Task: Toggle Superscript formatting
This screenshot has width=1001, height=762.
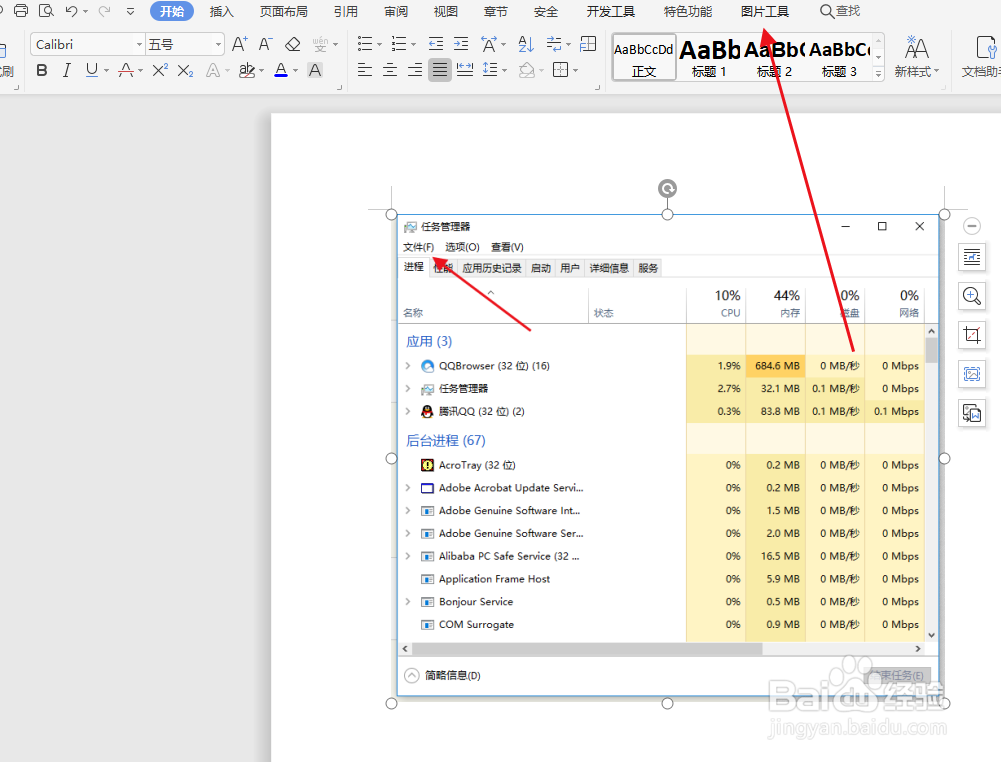Action: click(160, 70)
